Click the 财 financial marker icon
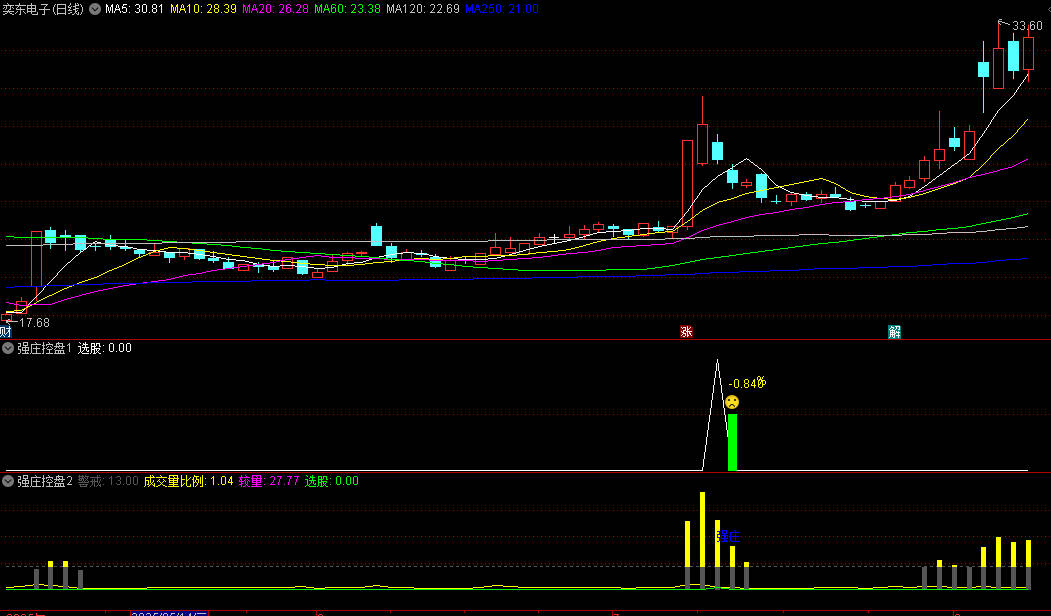Image resolution: width=1051 pixels, height=616 pixels. (6, 332)
